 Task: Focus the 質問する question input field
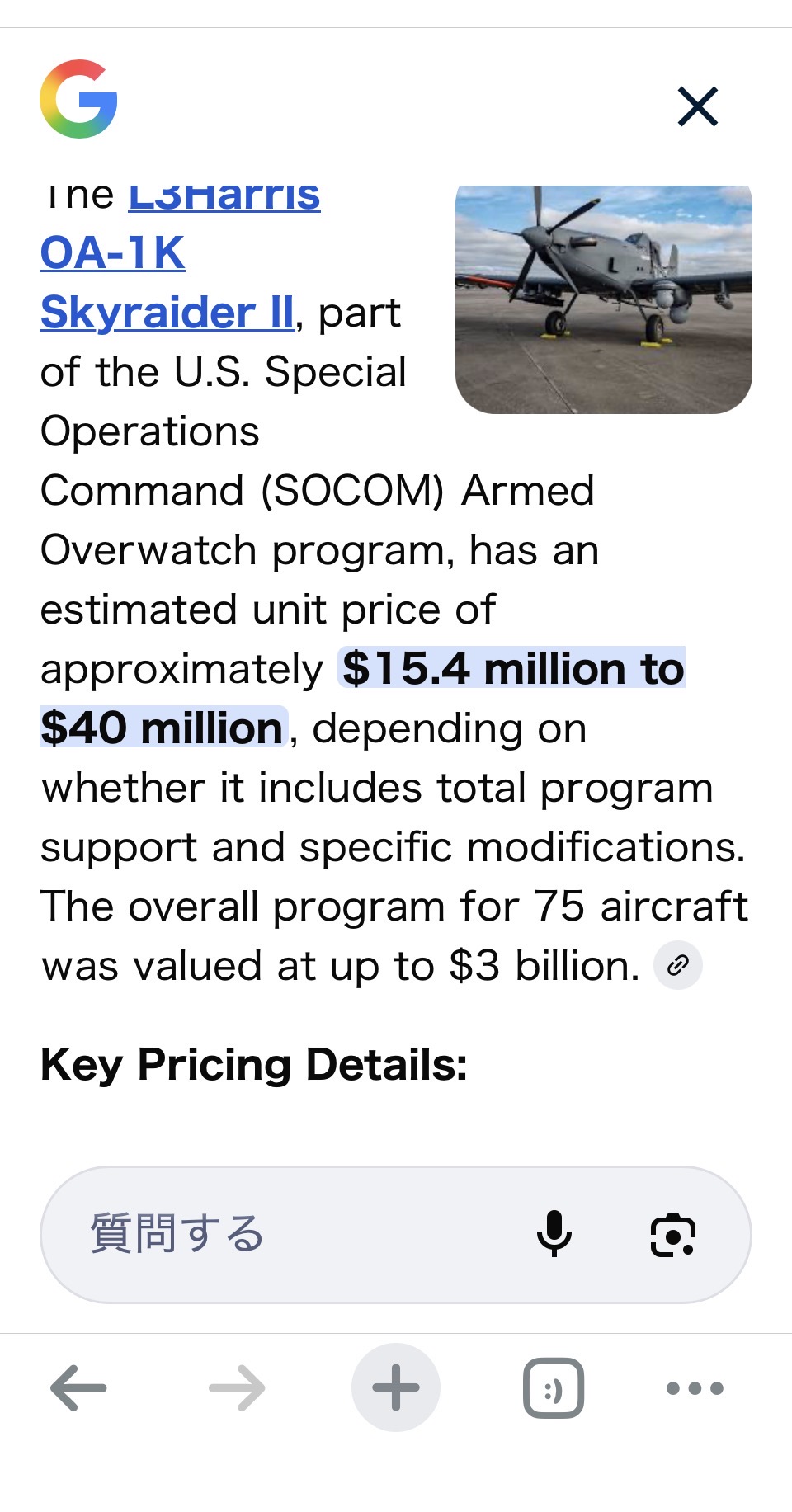point(289,1234)
